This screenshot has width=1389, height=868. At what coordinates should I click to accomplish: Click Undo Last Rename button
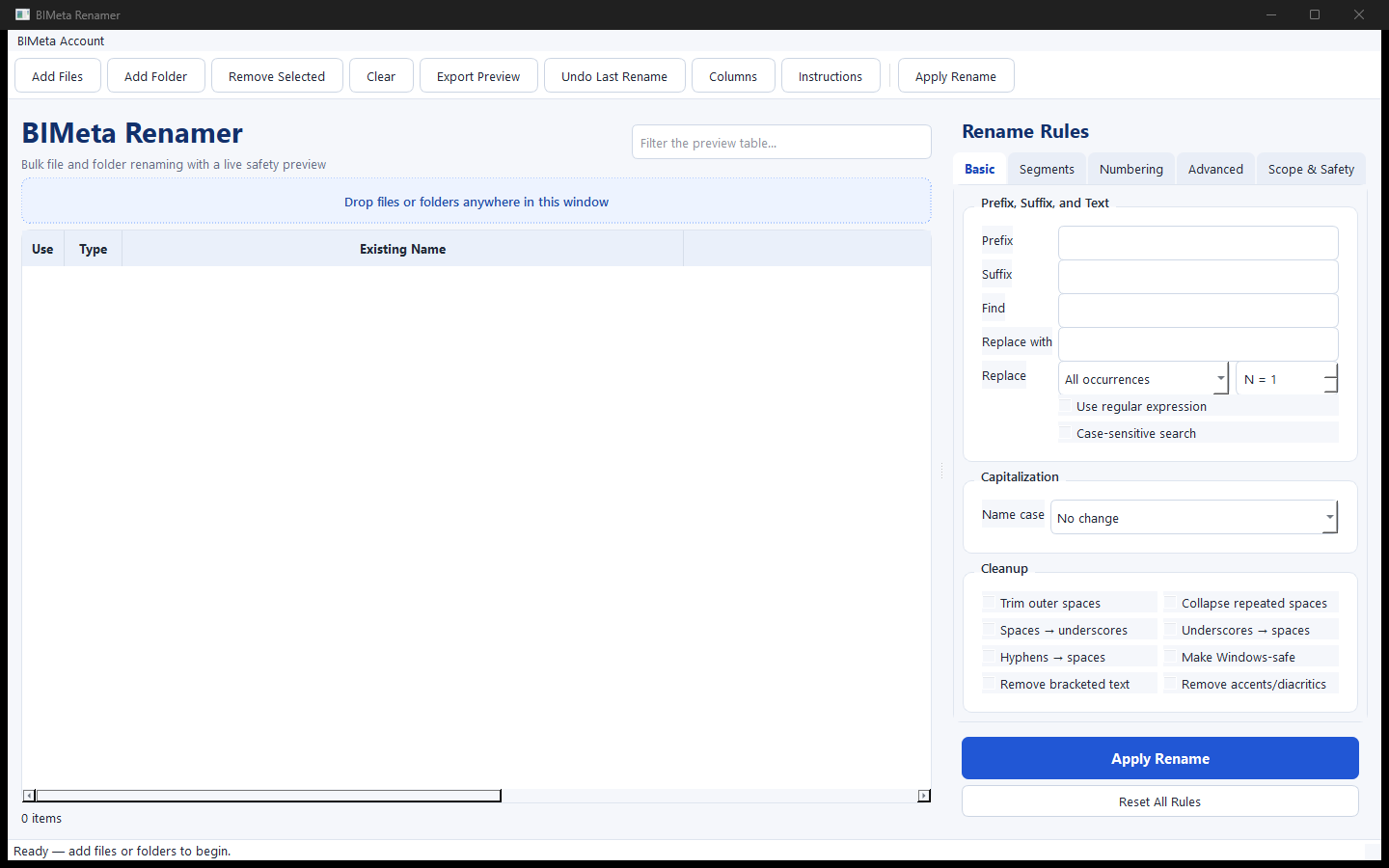(x=614, y=76)
